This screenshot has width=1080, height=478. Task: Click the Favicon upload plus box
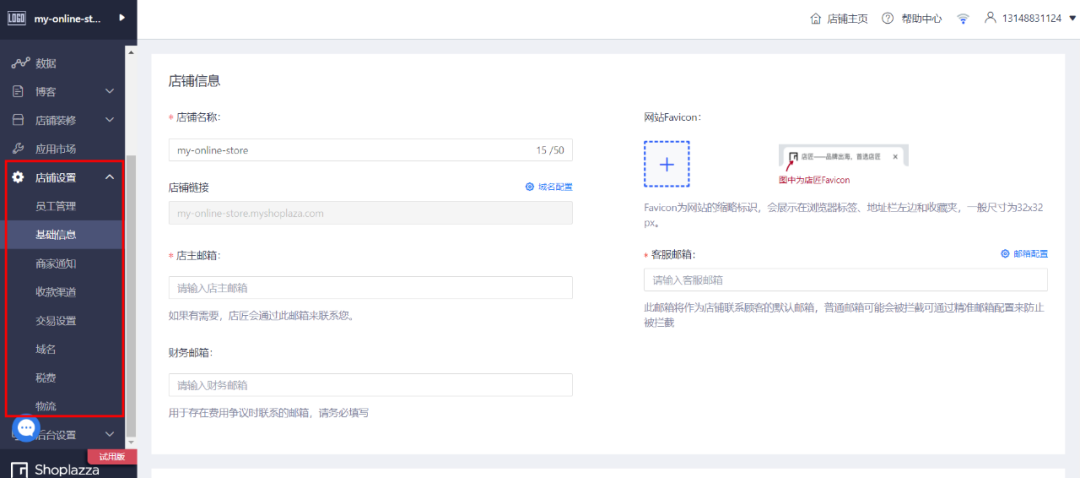pos(667,164)
